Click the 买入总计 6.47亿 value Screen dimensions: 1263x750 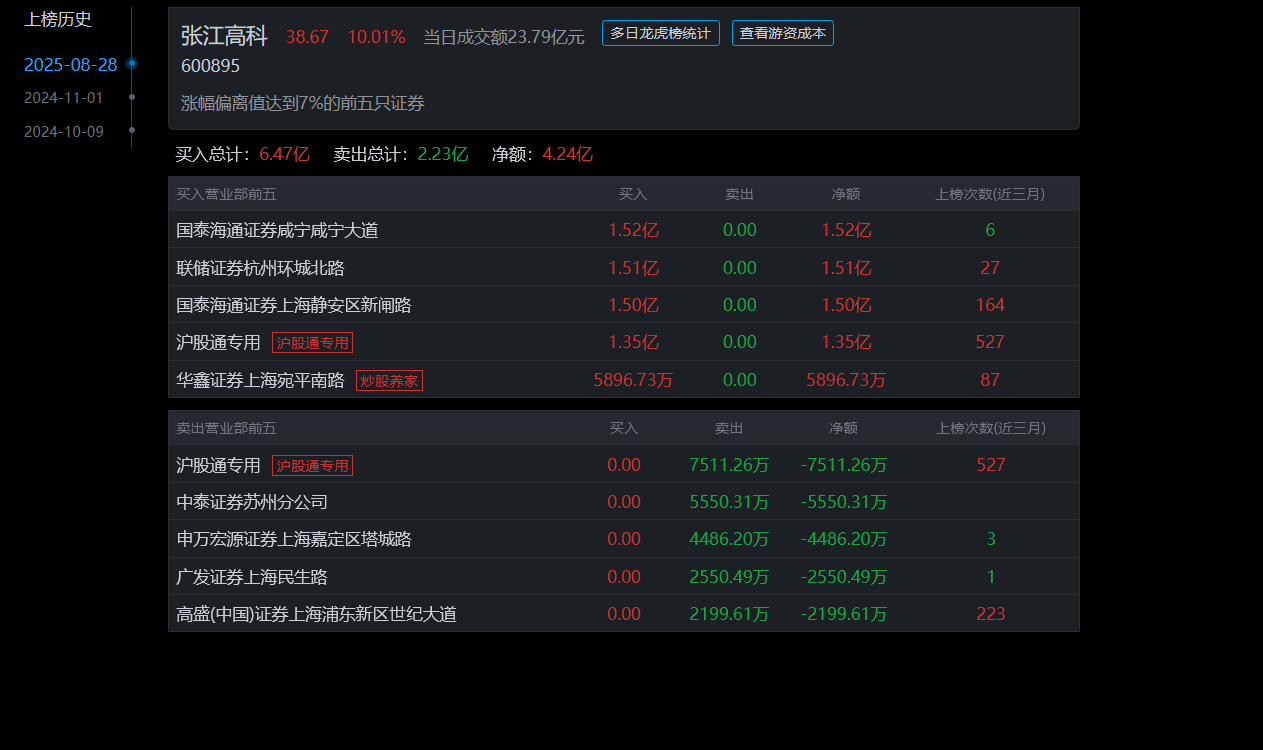coord(284,154)
